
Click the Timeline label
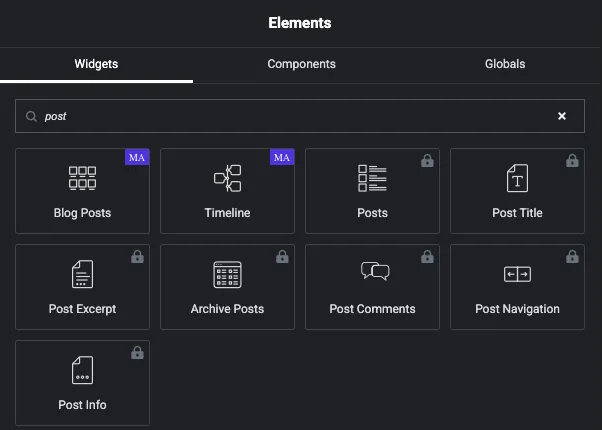click(x=227, y=213)
